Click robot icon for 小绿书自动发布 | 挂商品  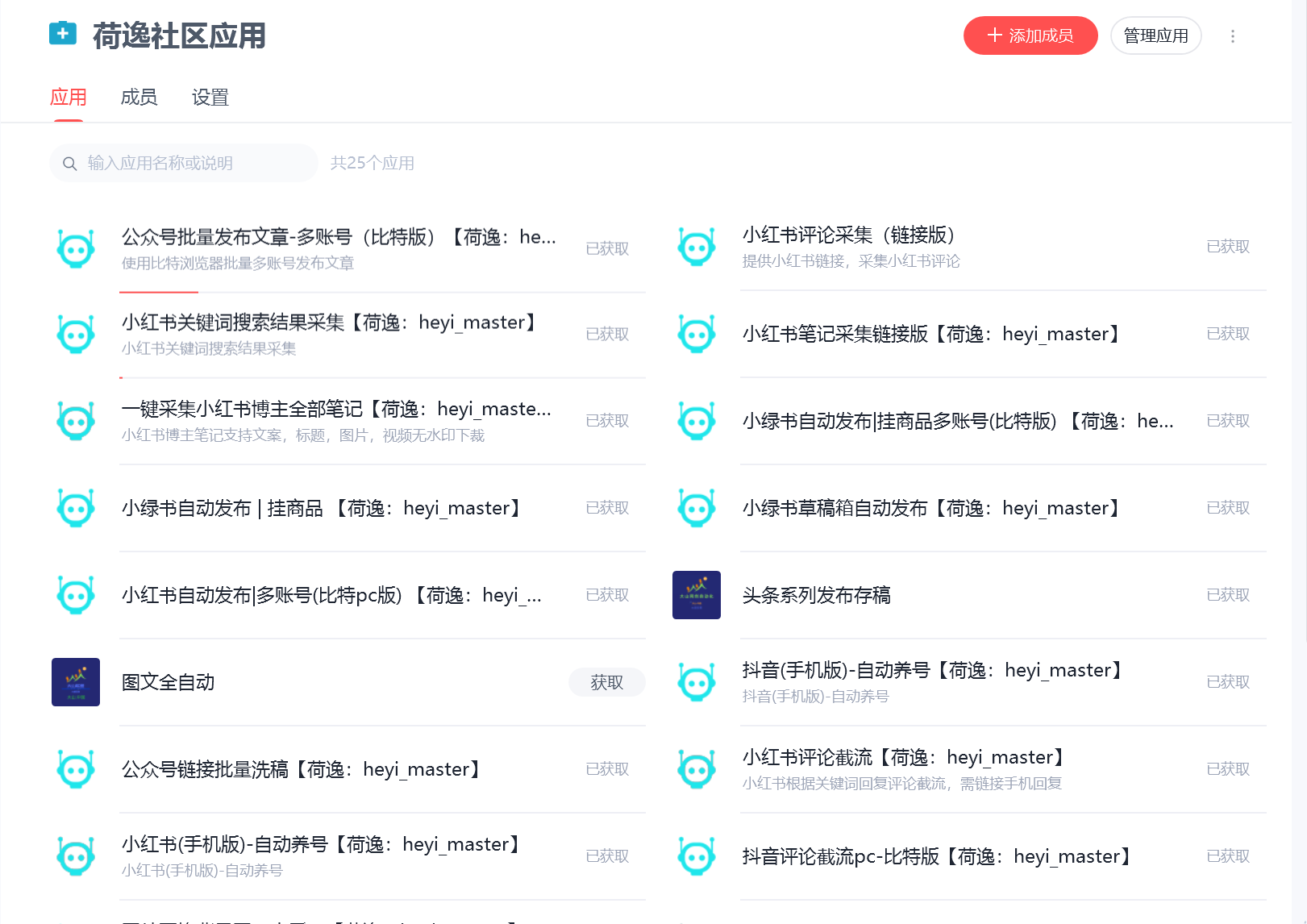(76, 508)
